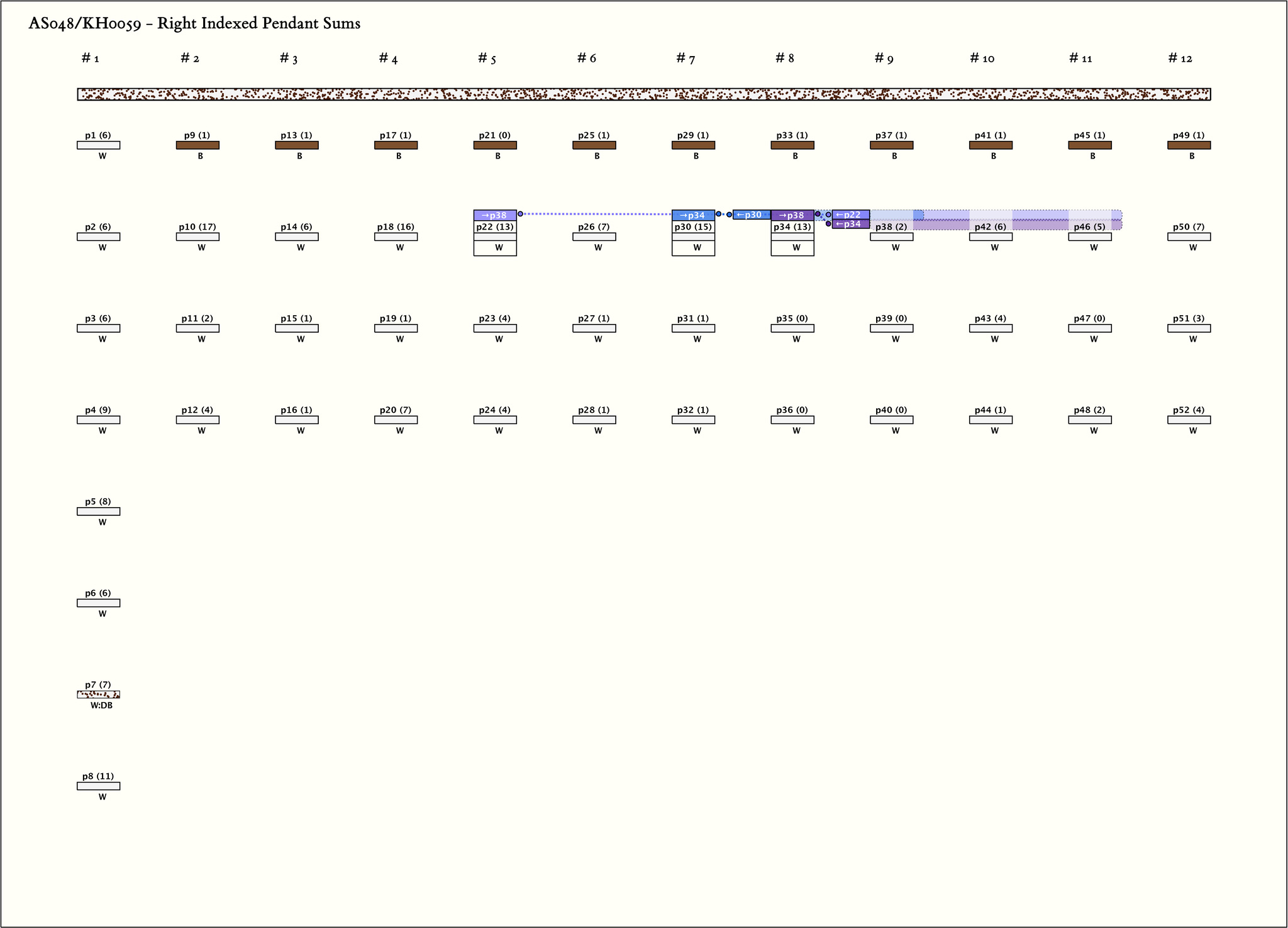Image resolution: width=1288 pixels, height=928 pixels.
Task: Select the white bar of pendant p52
Action: pos(1189,420)
